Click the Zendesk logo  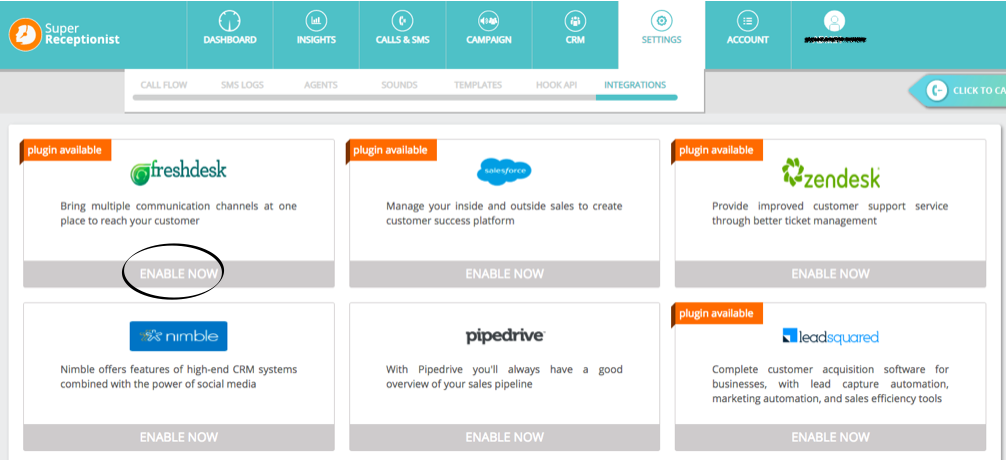coord(831,173)
